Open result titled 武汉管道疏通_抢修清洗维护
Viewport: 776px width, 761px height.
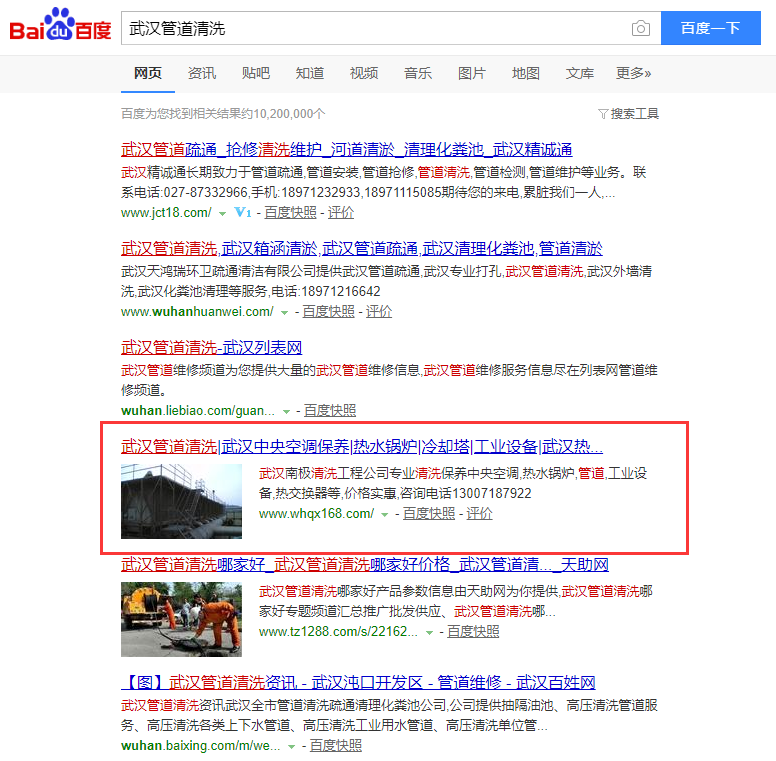point(346,149)
